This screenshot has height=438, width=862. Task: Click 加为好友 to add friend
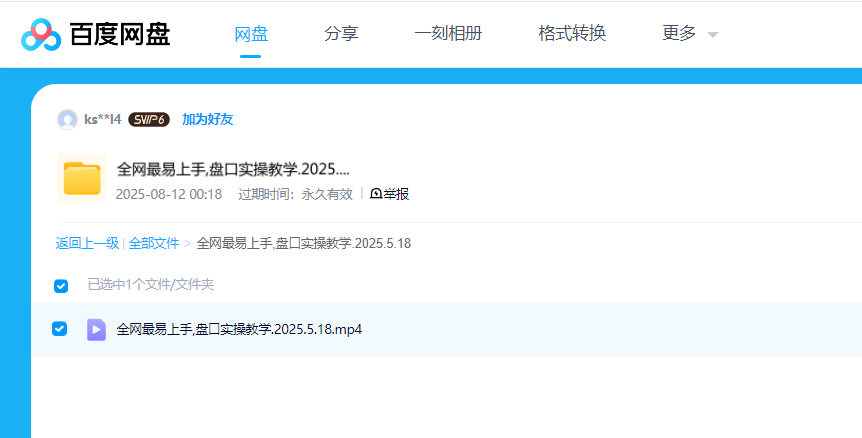pyautogui.click(x=207, y=120)
